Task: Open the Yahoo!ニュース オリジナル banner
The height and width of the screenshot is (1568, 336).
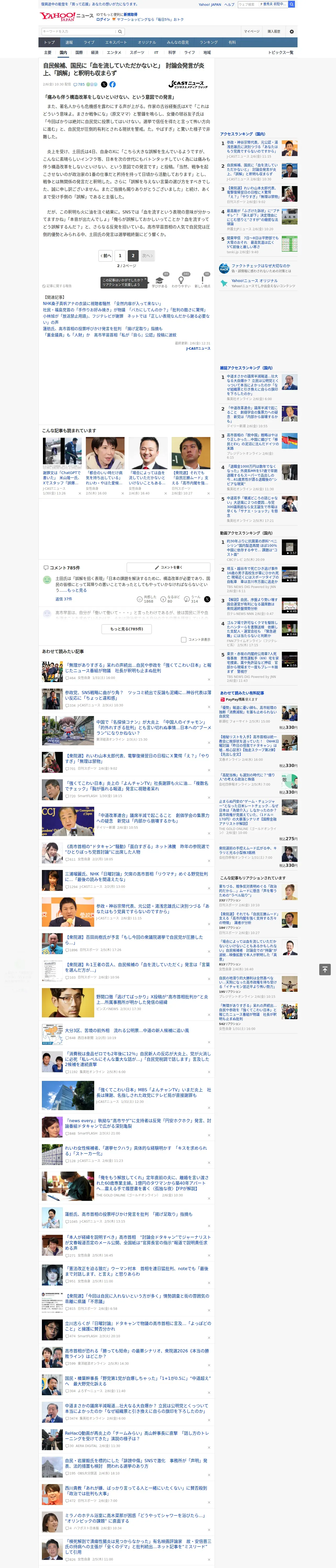Action: point(259,284)
